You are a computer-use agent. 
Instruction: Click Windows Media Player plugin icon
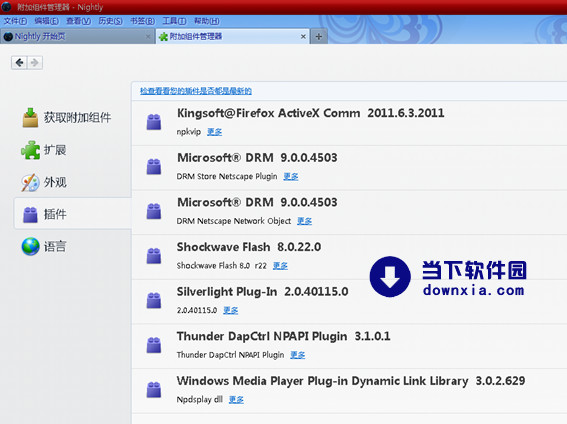tap(154, 390)
